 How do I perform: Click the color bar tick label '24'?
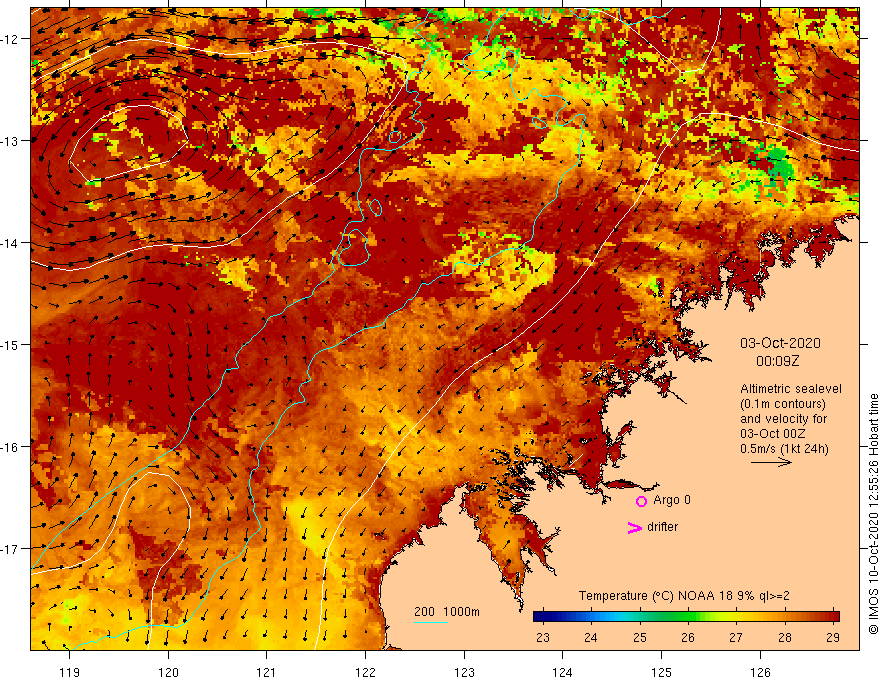click(590, 637)
